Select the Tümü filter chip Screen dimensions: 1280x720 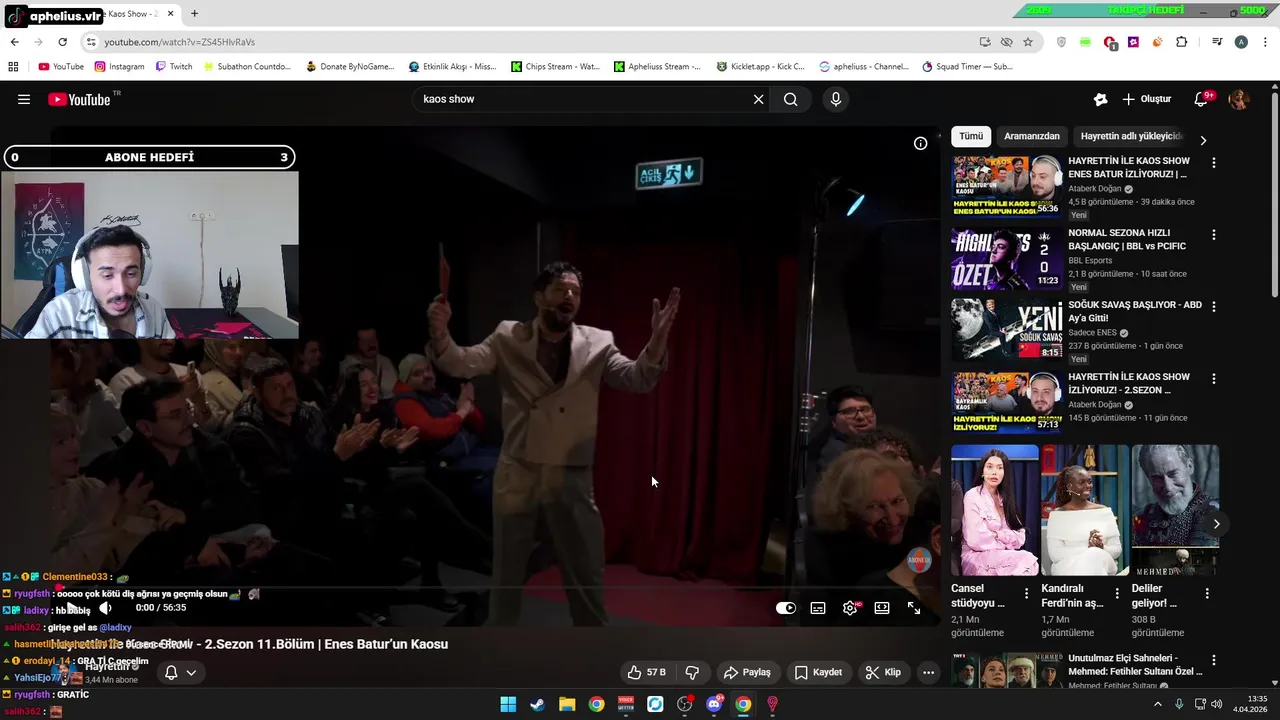point(971,136)
